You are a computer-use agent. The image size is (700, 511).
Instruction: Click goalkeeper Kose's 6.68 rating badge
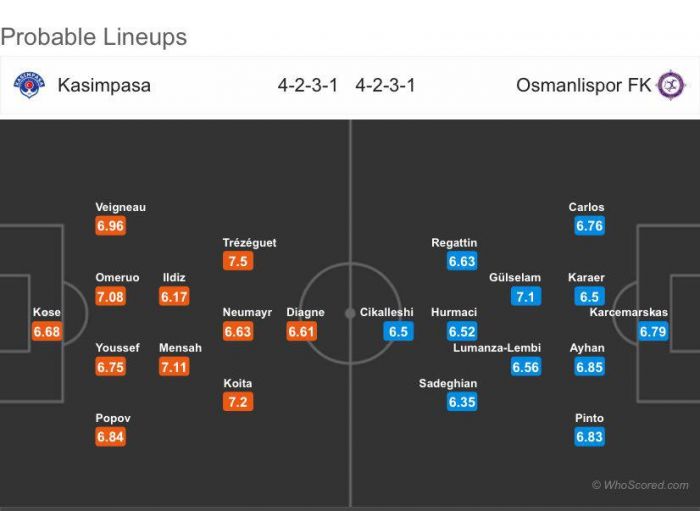47,331
